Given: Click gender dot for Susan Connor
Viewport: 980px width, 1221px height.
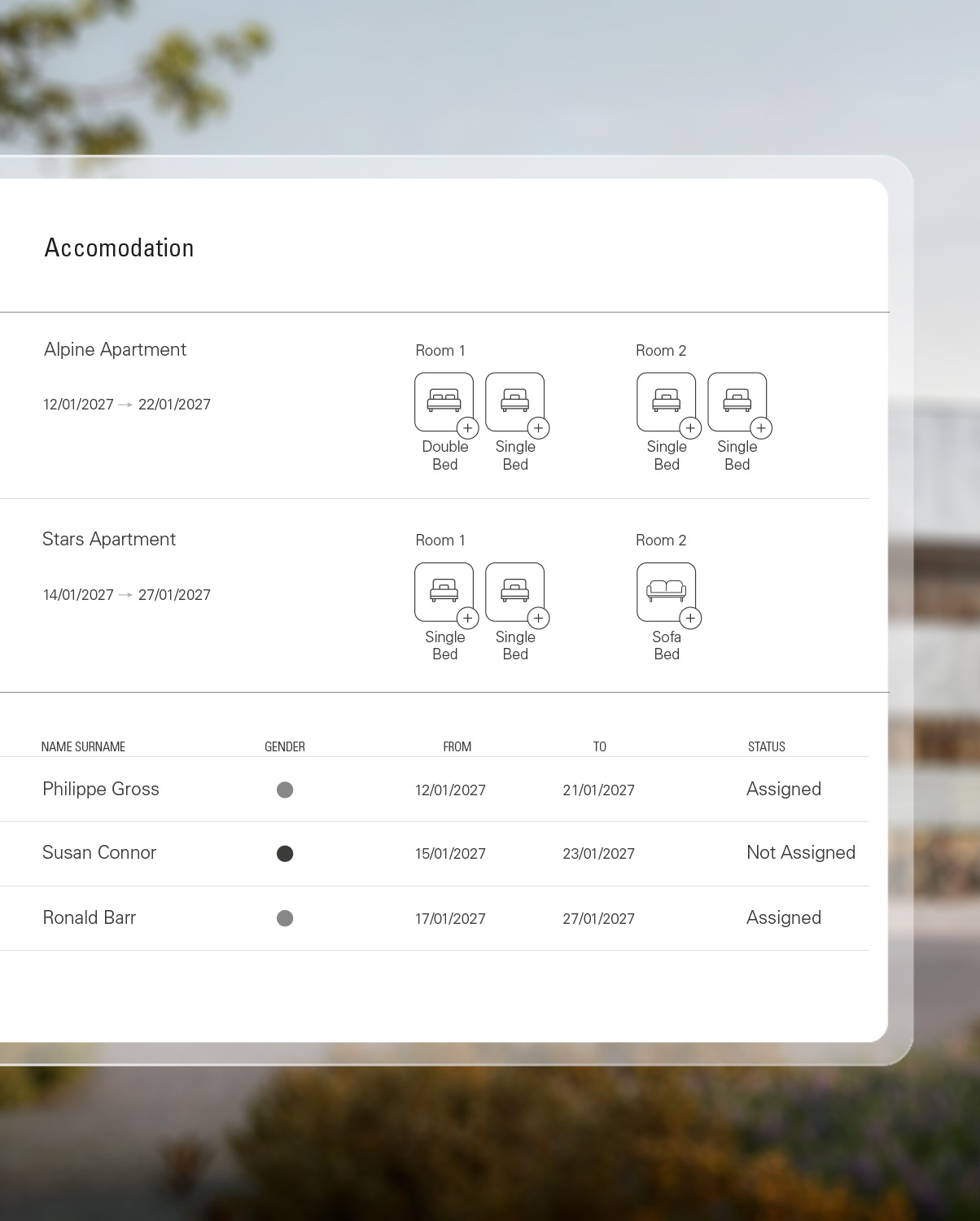Looking at the screenshot, I should (x=285, y=853).
